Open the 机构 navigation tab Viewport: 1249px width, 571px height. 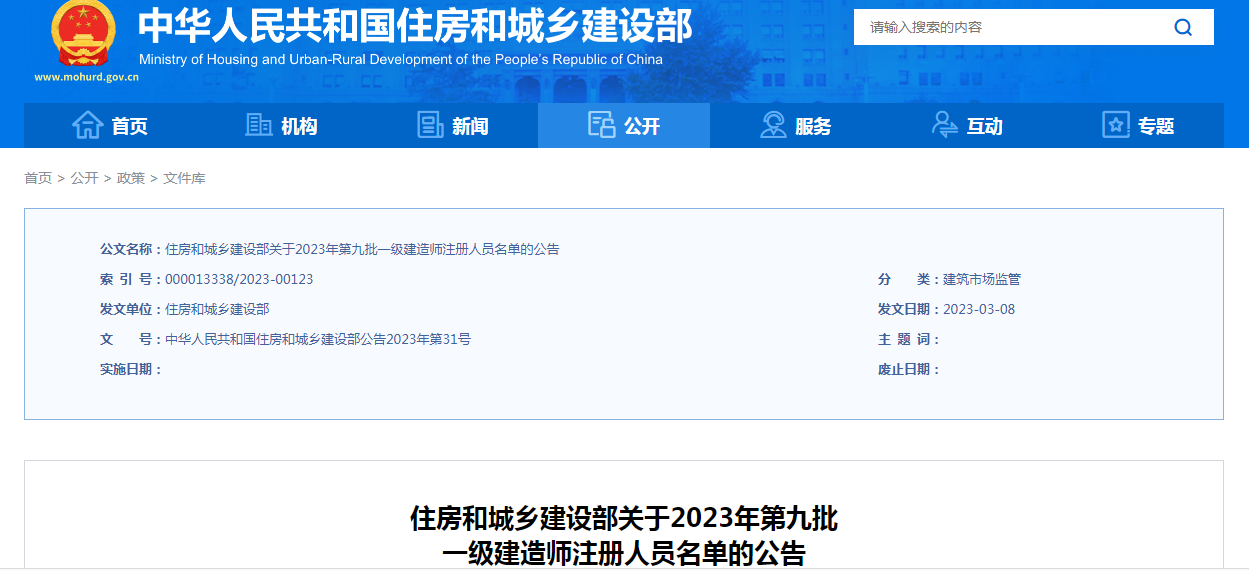pos(281,126)
